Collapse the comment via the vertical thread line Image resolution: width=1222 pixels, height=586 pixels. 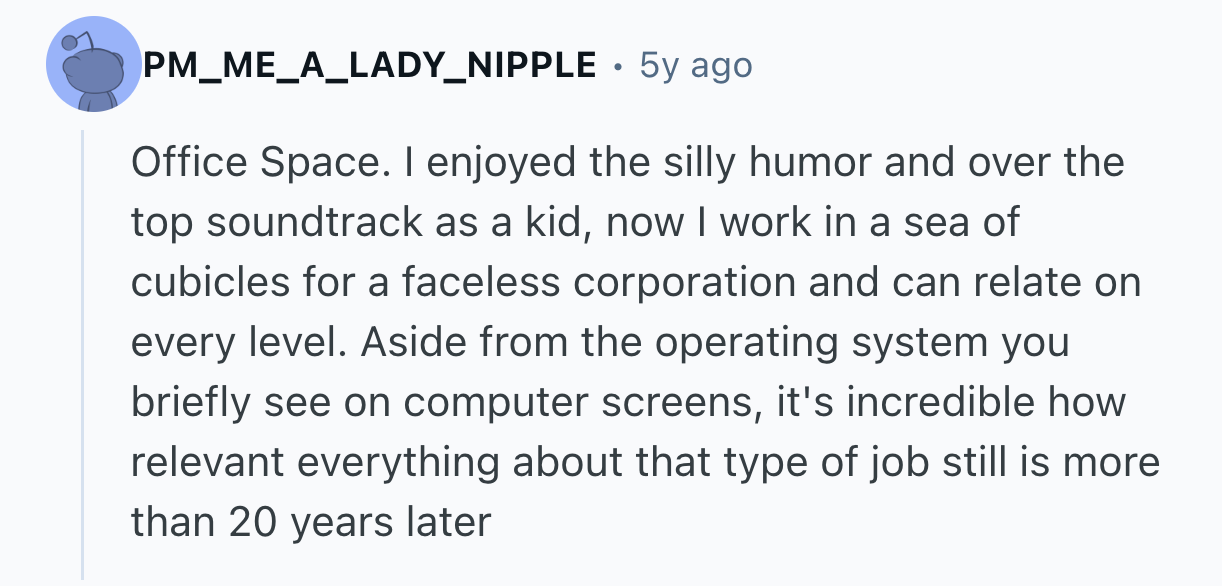pyautogui.click(x=84, y=350)
